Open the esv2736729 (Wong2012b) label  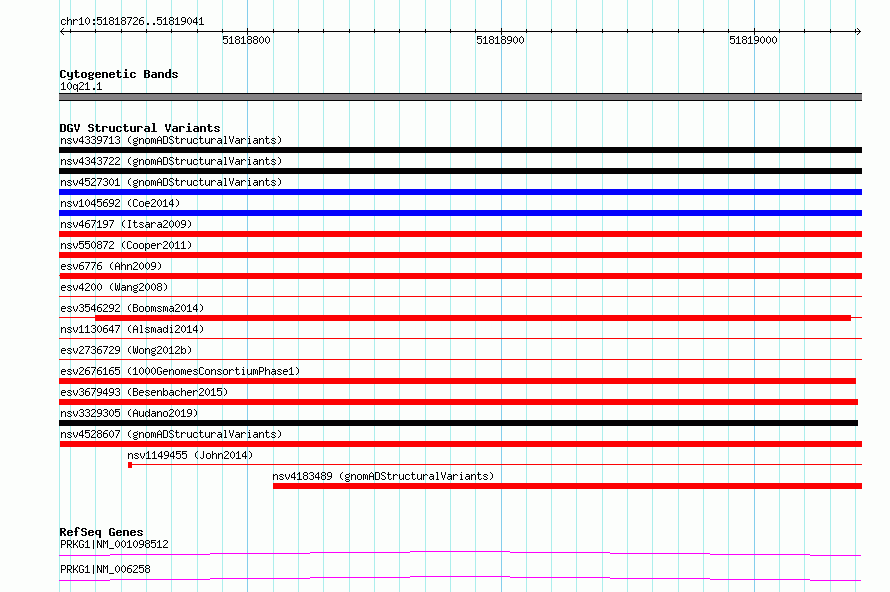click(126, 350)
